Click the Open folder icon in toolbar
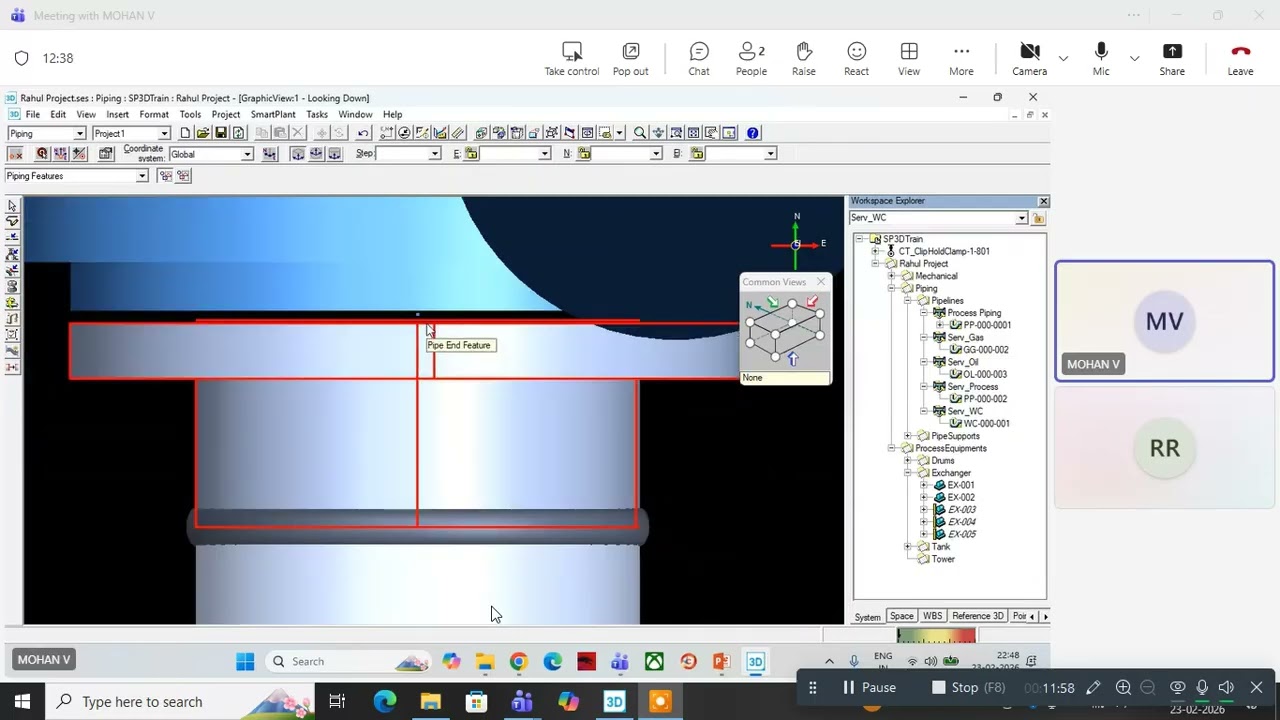Viewport: 1280px width, 720px height. coord(203,133)
